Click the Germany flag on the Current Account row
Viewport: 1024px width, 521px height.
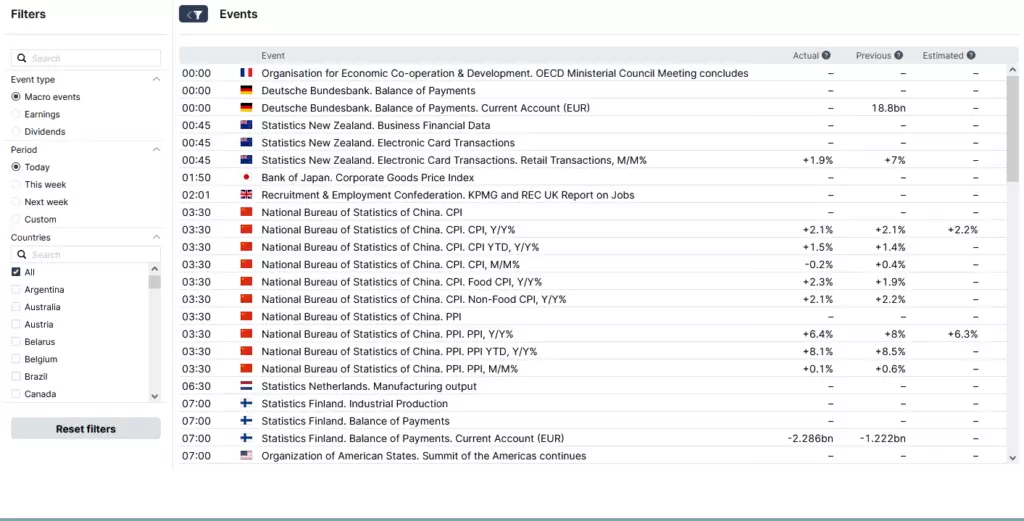tap(246, 108)
